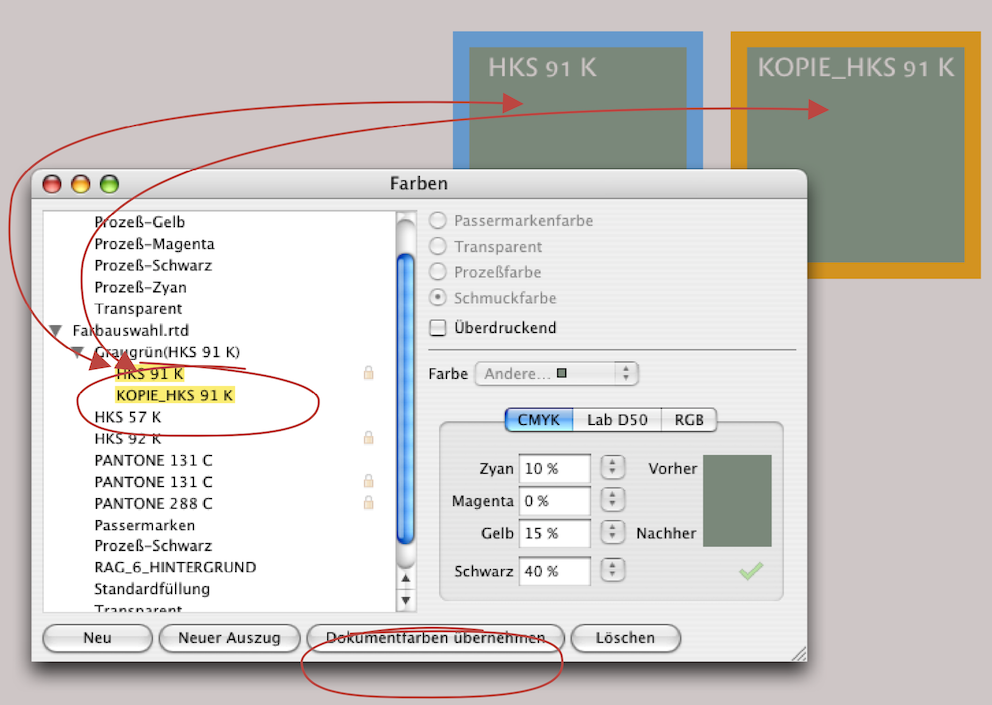
Task: Click the stepper arrows next to Zyan
Action: pos(612,468)
